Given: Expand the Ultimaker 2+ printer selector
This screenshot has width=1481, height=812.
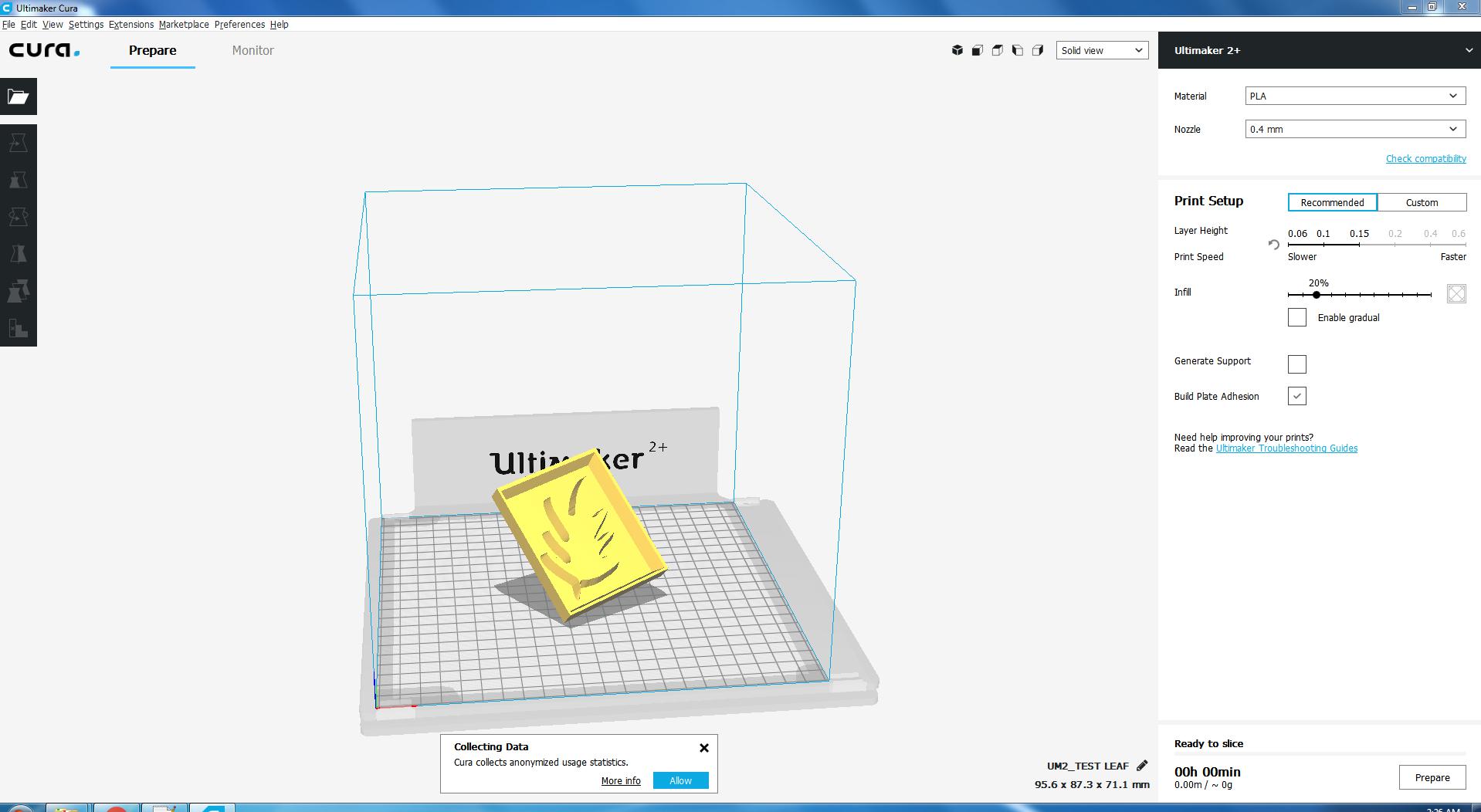Looking at the screenshot, I should point(1319,50).
